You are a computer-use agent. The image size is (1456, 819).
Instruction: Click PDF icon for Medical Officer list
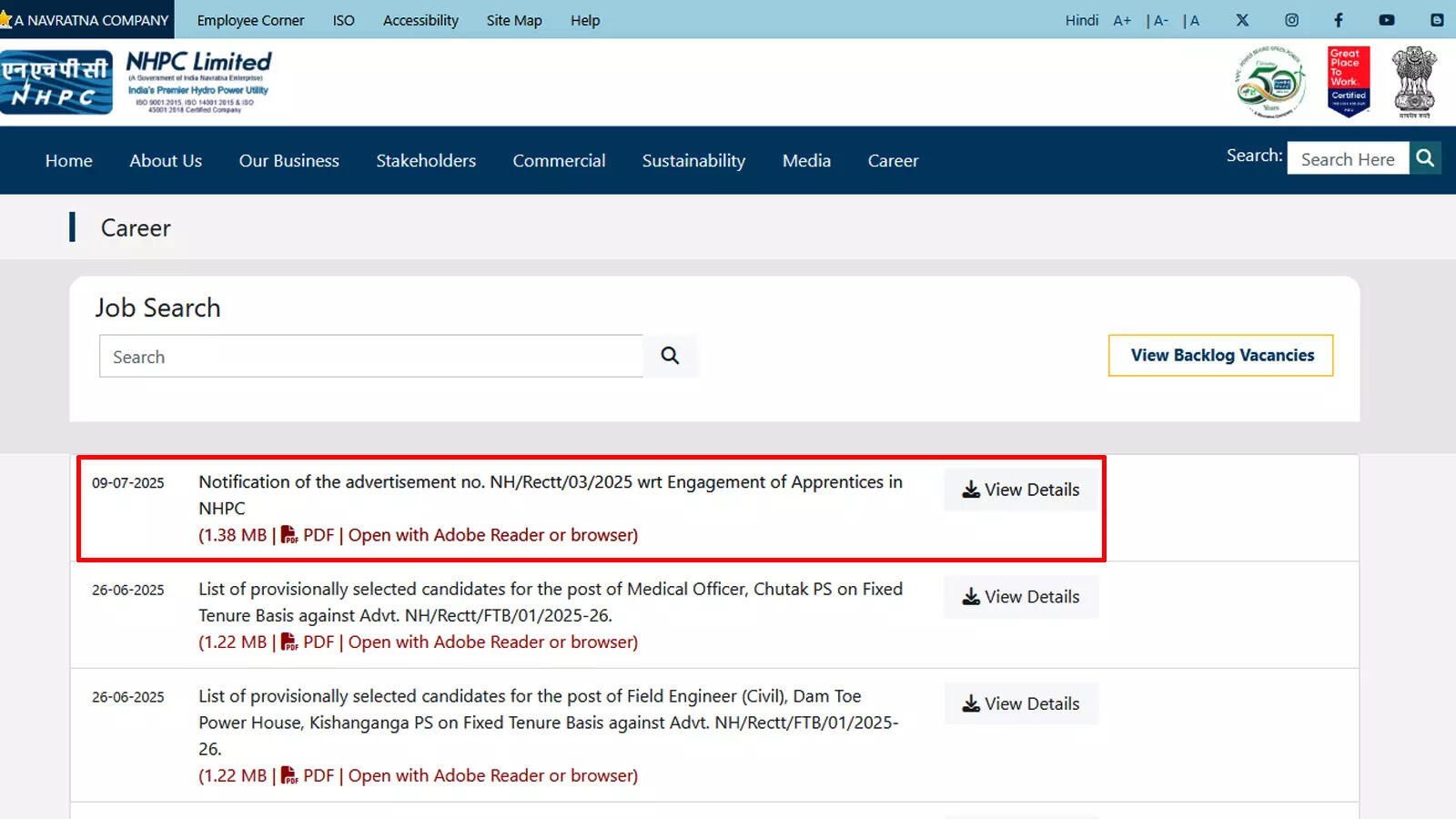pyautogui.click(x=289, y=642)
